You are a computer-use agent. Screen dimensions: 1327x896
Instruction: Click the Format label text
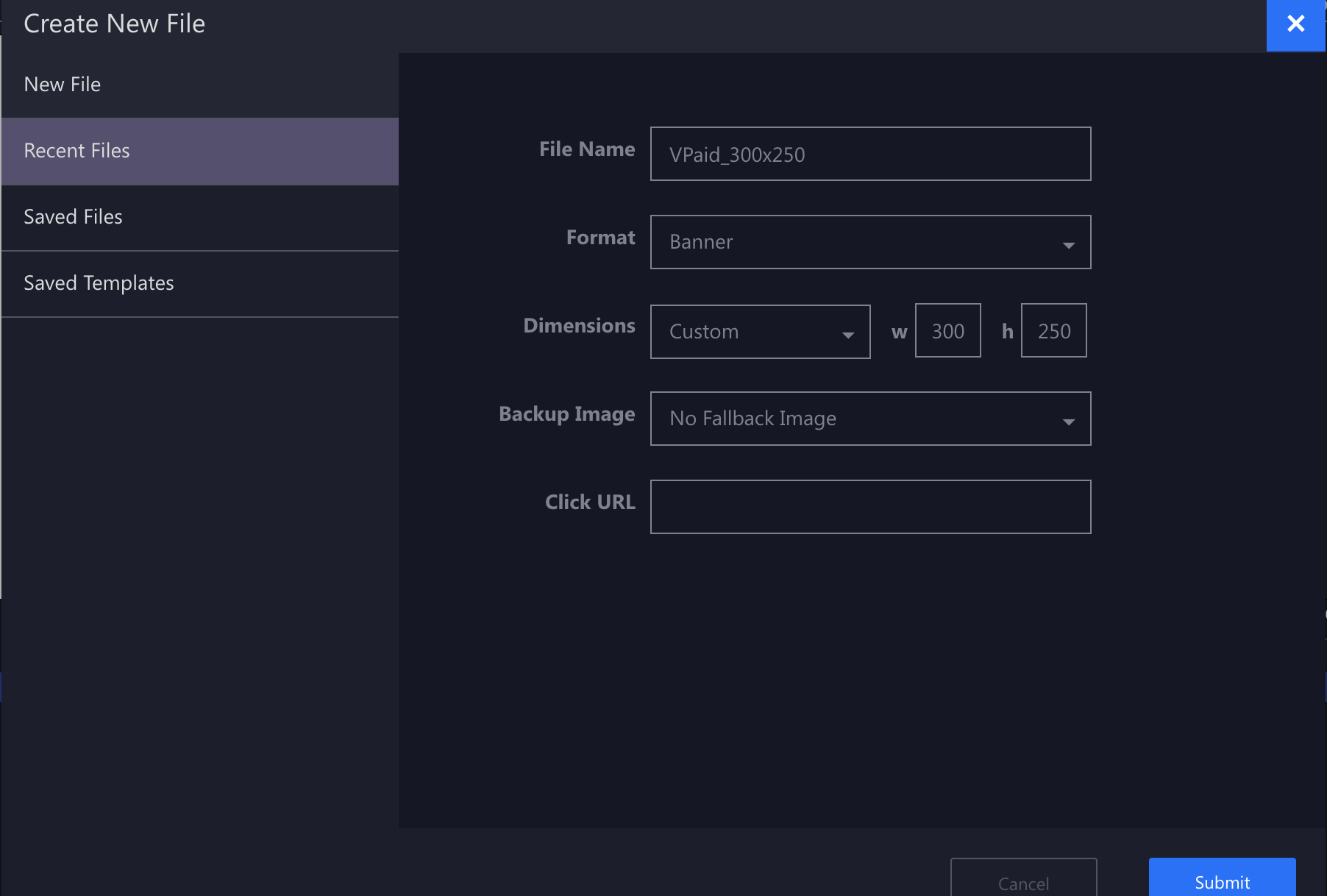click(600, 238)
